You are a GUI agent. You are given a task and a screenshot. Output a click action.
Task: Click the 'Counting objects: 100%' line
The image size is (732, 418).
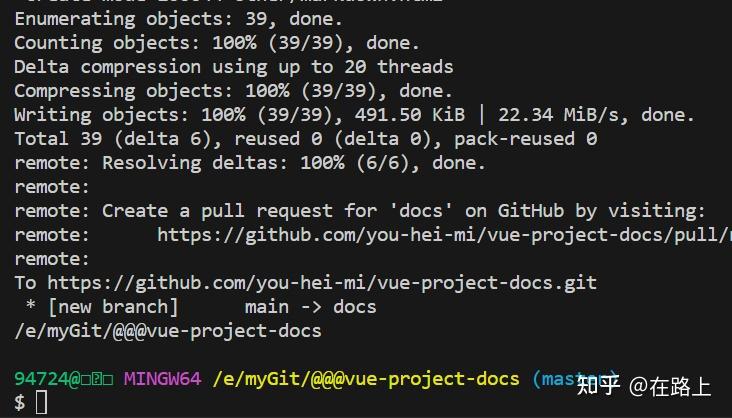click(216, 43)
